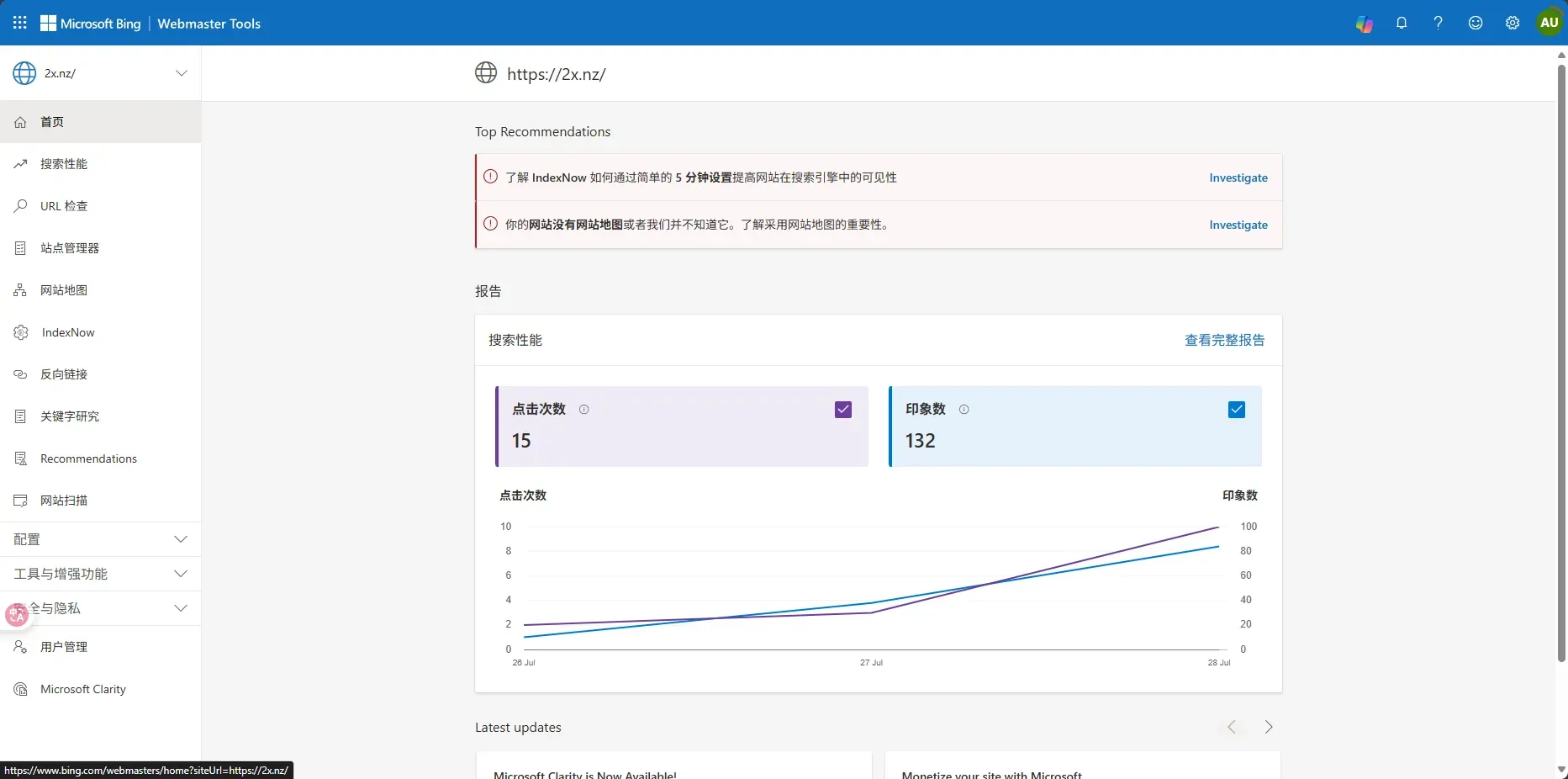Open Microsoft Clarity in the sidebar

pos(82,689)
